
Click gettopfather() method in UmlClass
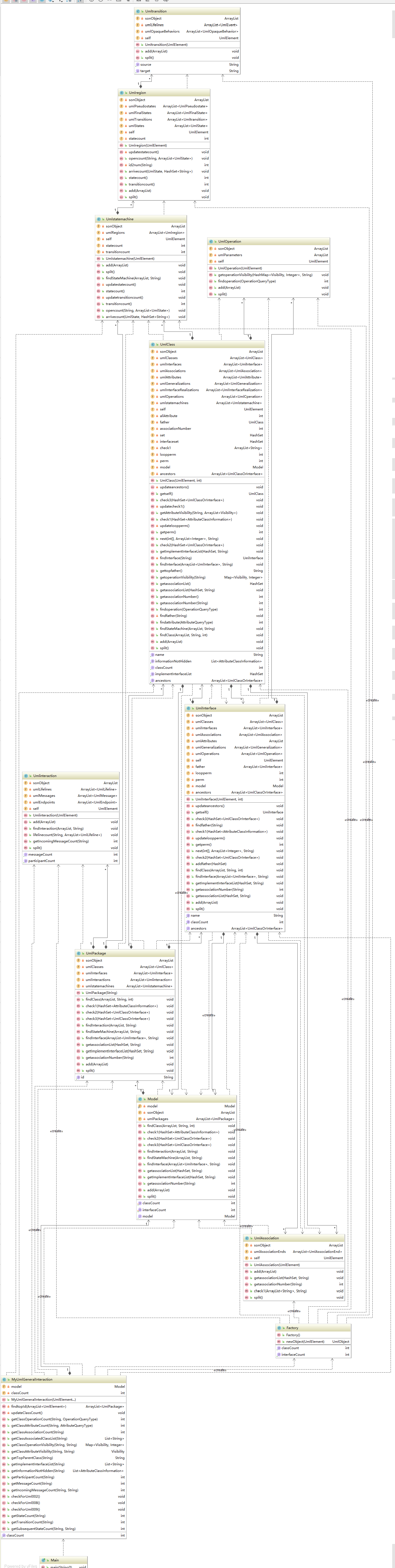click(207, 571)
